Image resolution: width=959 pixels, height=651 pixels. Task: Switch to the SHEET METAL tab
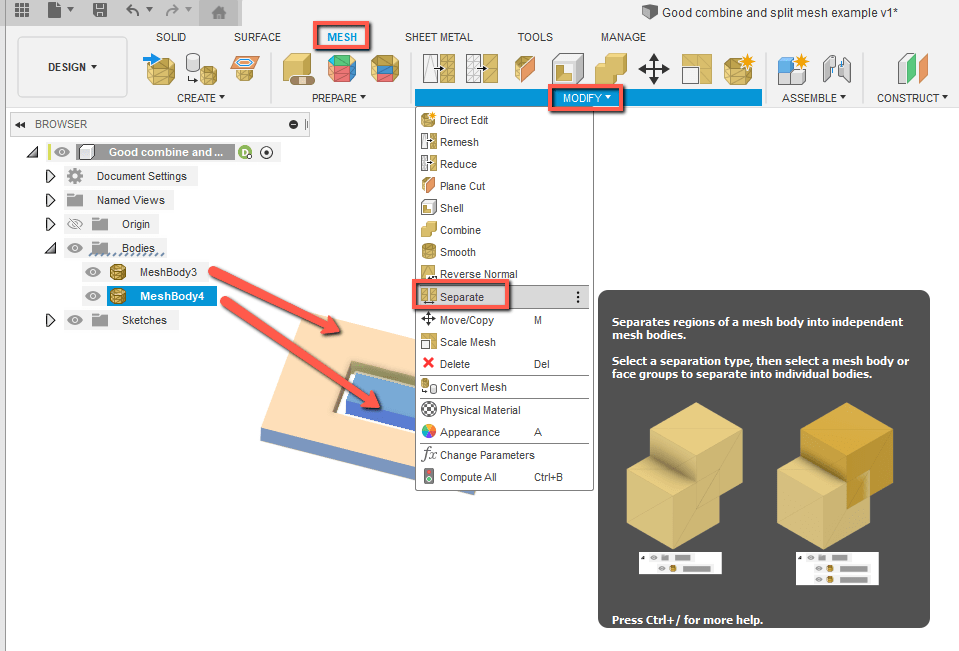point(439,36)
